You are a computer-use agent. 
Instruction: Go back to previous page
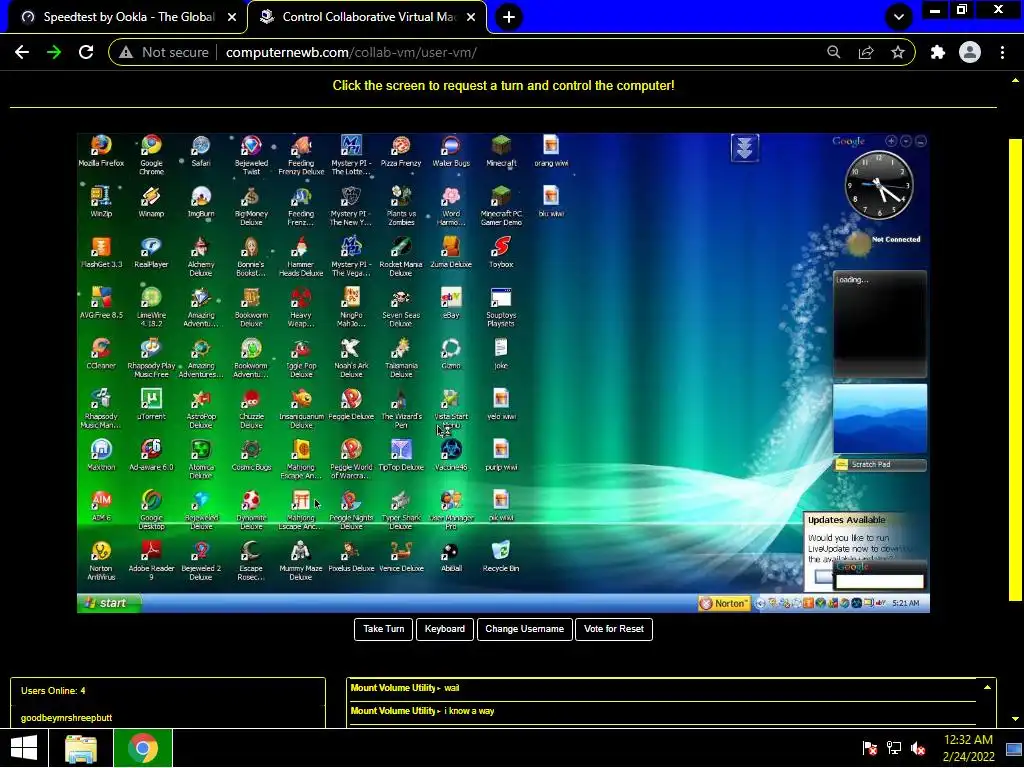click(x=22, y=52)
